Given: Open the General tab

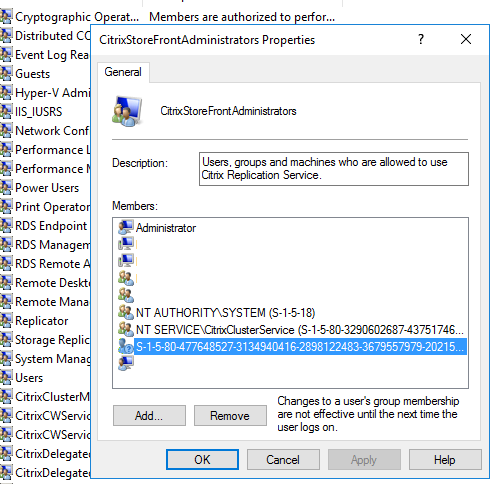Looking at the screenshot, I should [x=123, y=72].
